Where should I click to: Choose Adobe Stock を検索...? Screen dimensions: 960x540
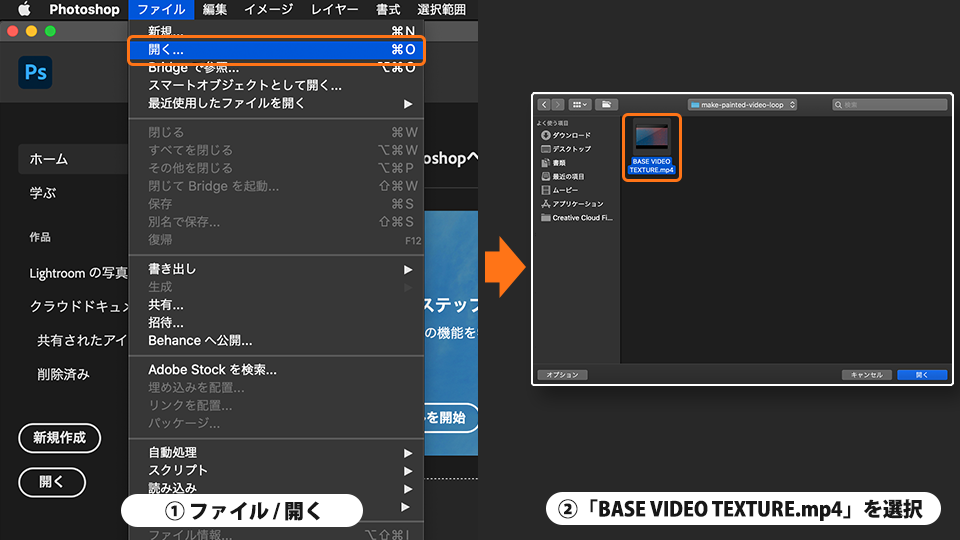tap(276, 370)
